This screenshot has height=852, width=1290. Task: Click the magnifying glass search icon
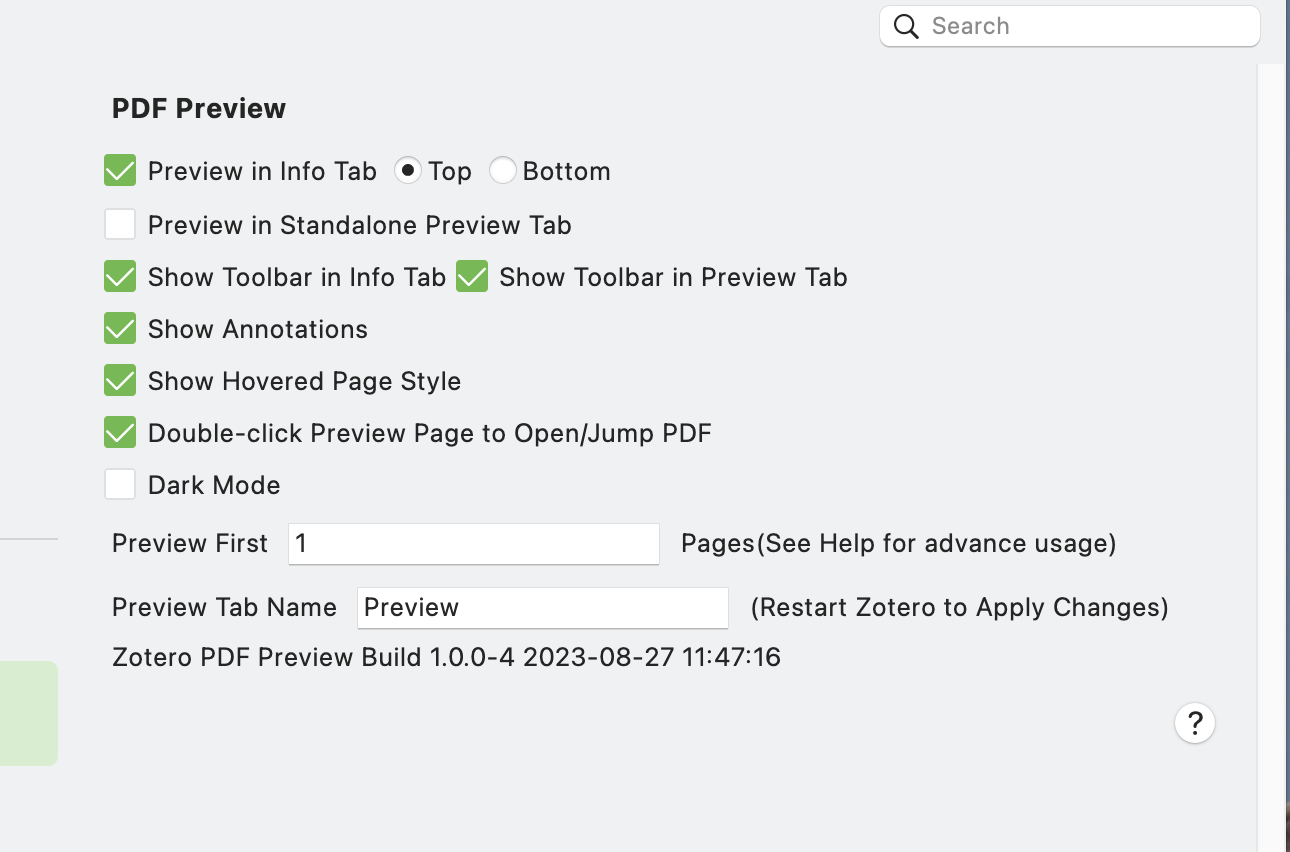[x=905, y=26]
